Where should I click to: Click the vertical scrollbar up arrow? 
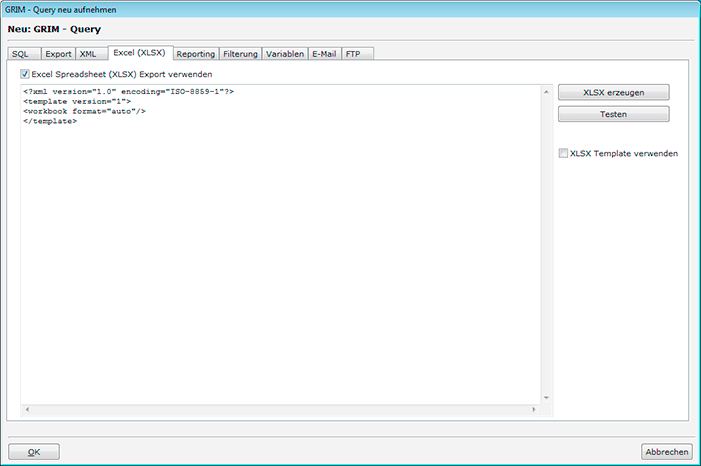pos(546,92)
